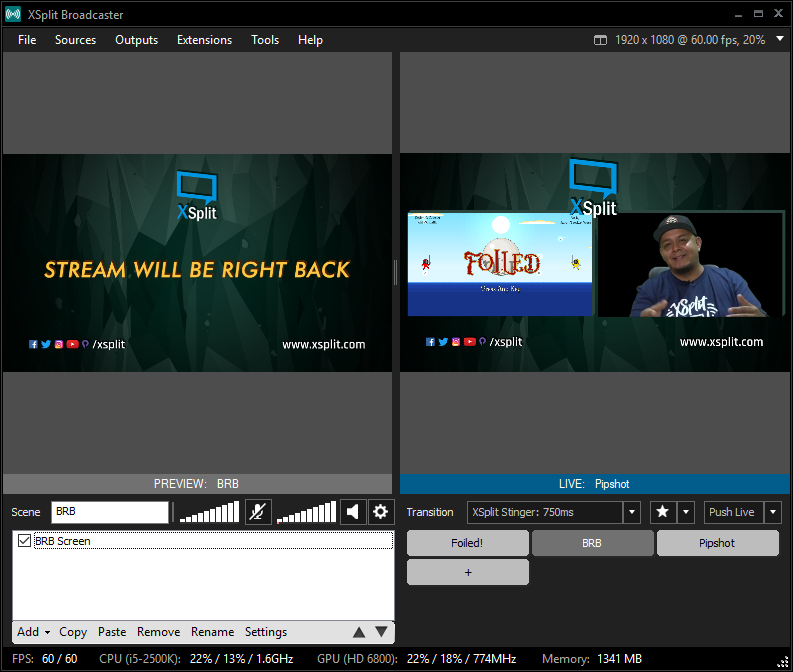This screenshot has width=793, height=672.
Task: Expand the star favorites dropdown arrow
Action: pyautogui.click(x=686, y=512)
